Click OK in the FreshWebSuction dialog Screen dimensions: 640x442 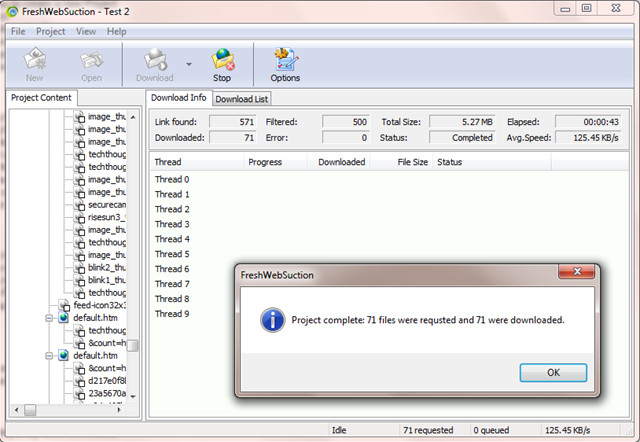pos(553,373)
